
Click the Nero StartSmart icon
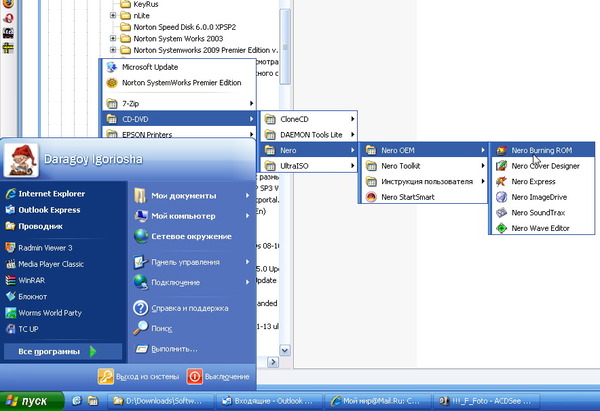coord(371,197)
